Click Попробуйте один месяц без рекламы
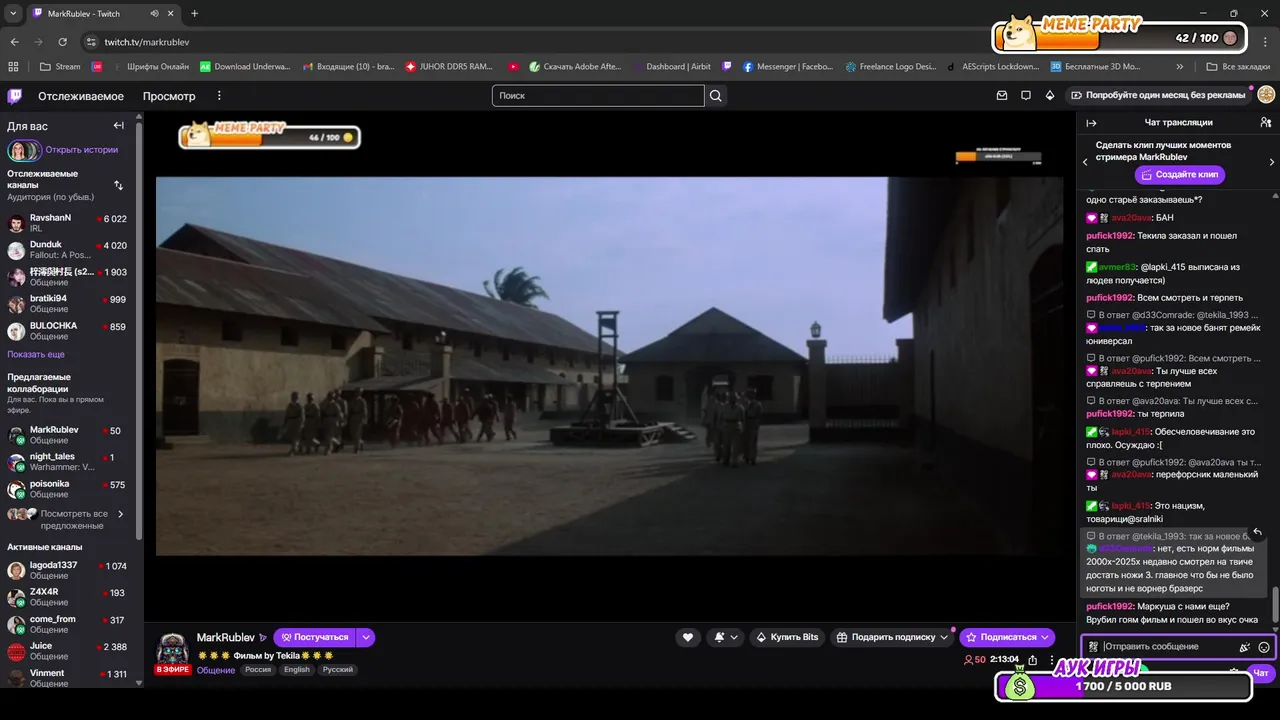Viewport: 1280px width, 720px height. click(x=1156, y=96)
